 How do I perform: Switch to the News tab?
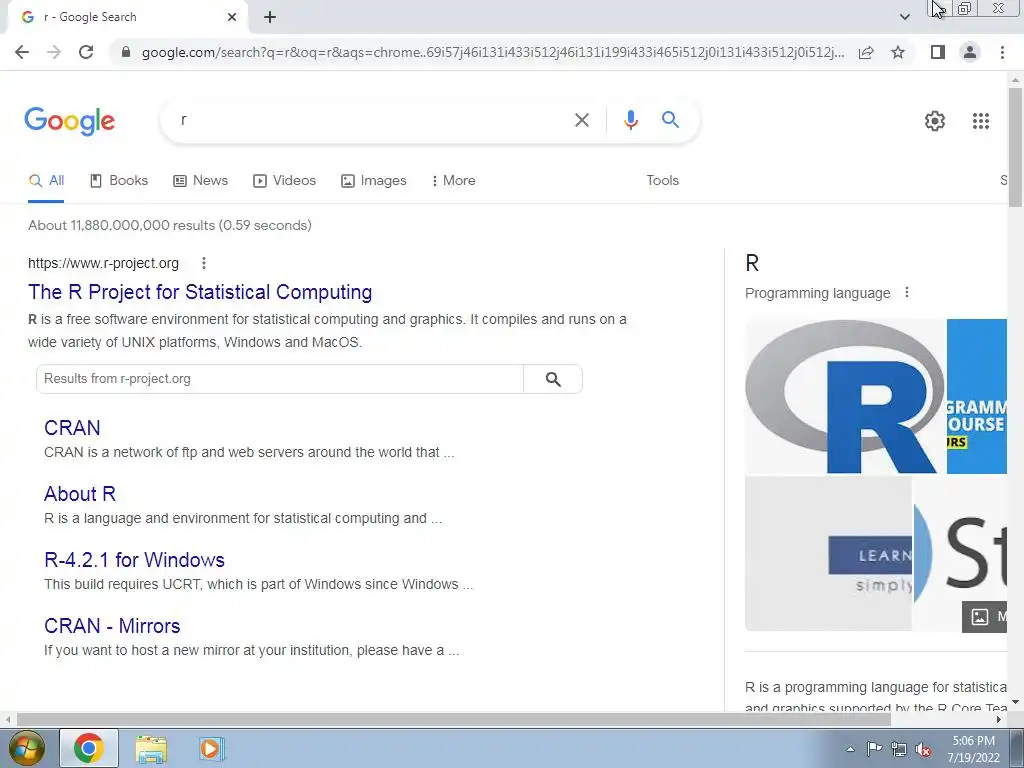[x=200, y=181]
